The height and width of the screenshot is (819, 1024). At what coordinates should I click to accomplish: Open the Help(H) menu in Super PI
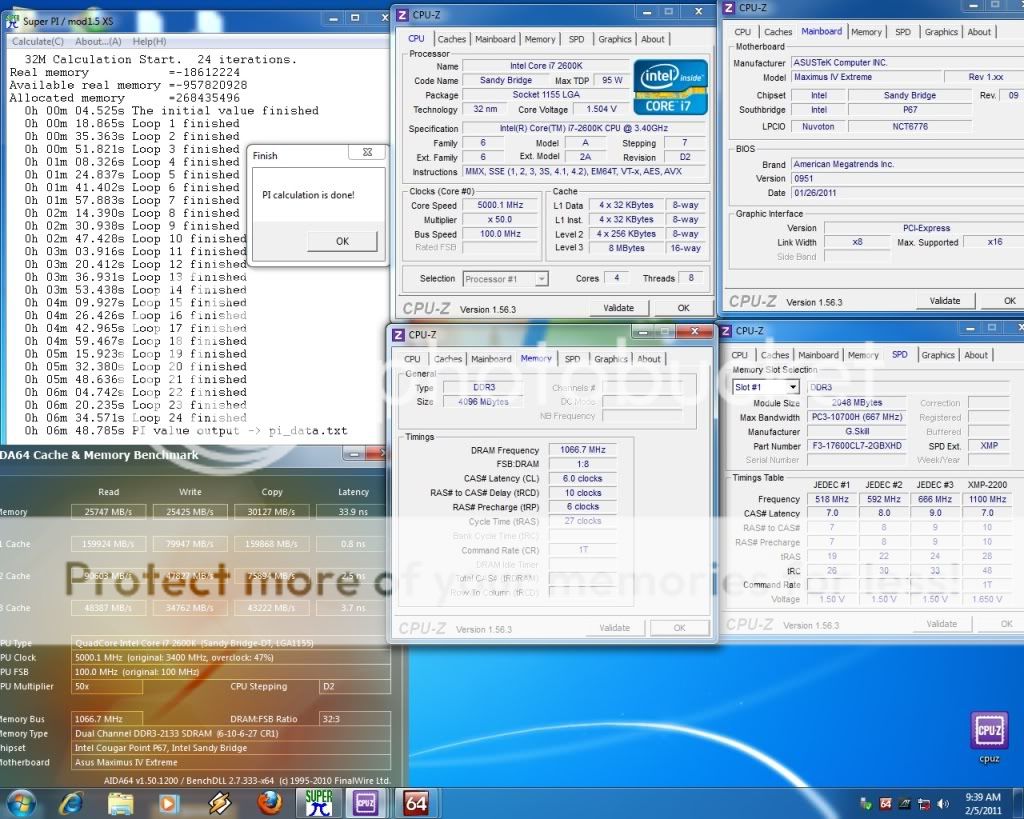[149, 41]
